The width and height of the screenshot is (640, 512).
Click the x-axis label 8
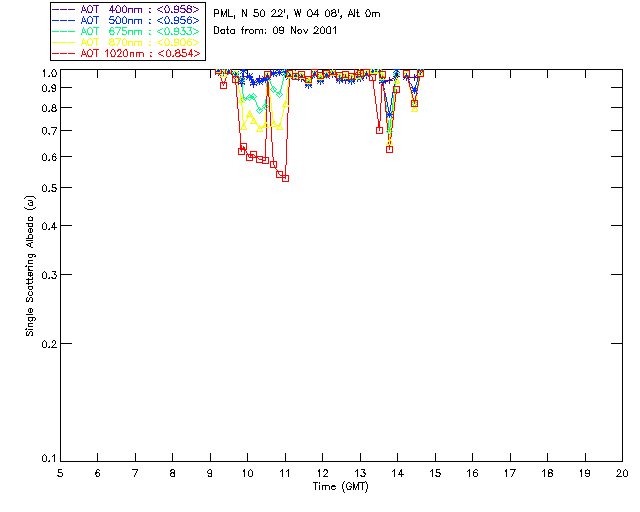[172, 473]
